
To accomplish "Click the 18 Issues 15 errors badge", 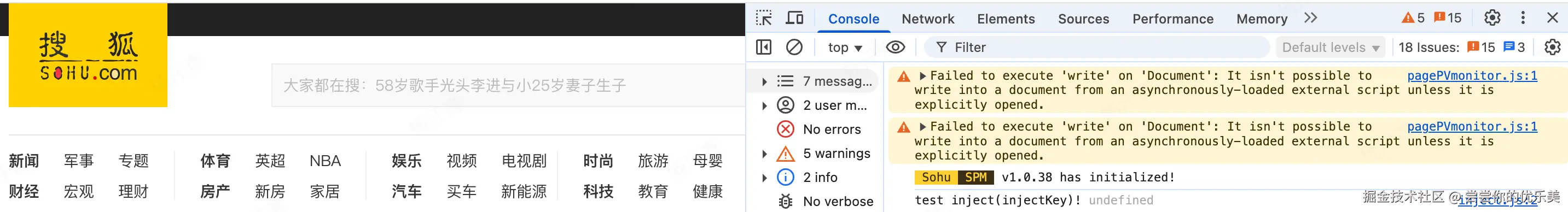I will point(1480,48).
